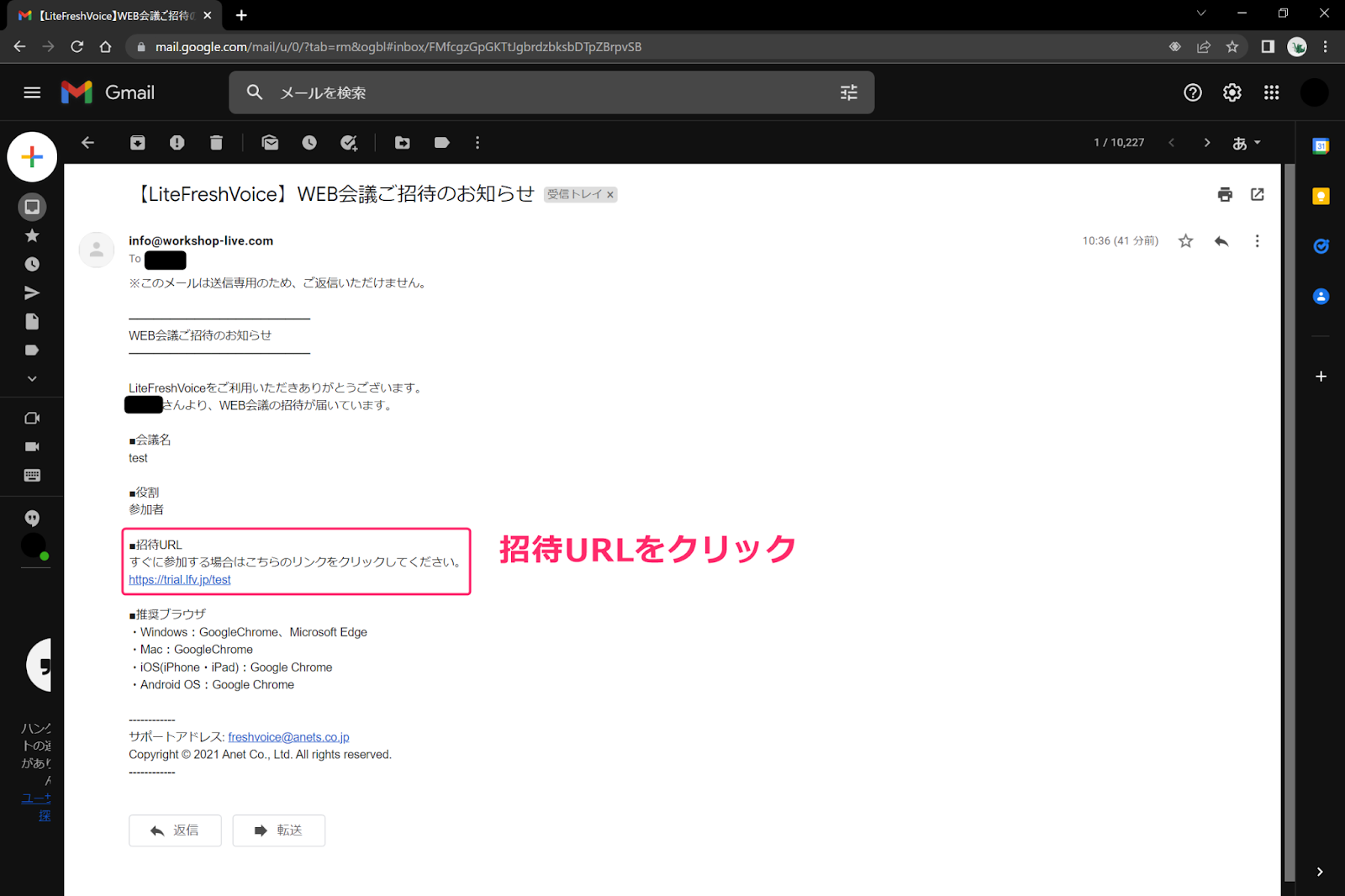The height and width of the screenshot is (896, 1345).
Task: Open Google Calendar side panel
Action: (1321, 146)
